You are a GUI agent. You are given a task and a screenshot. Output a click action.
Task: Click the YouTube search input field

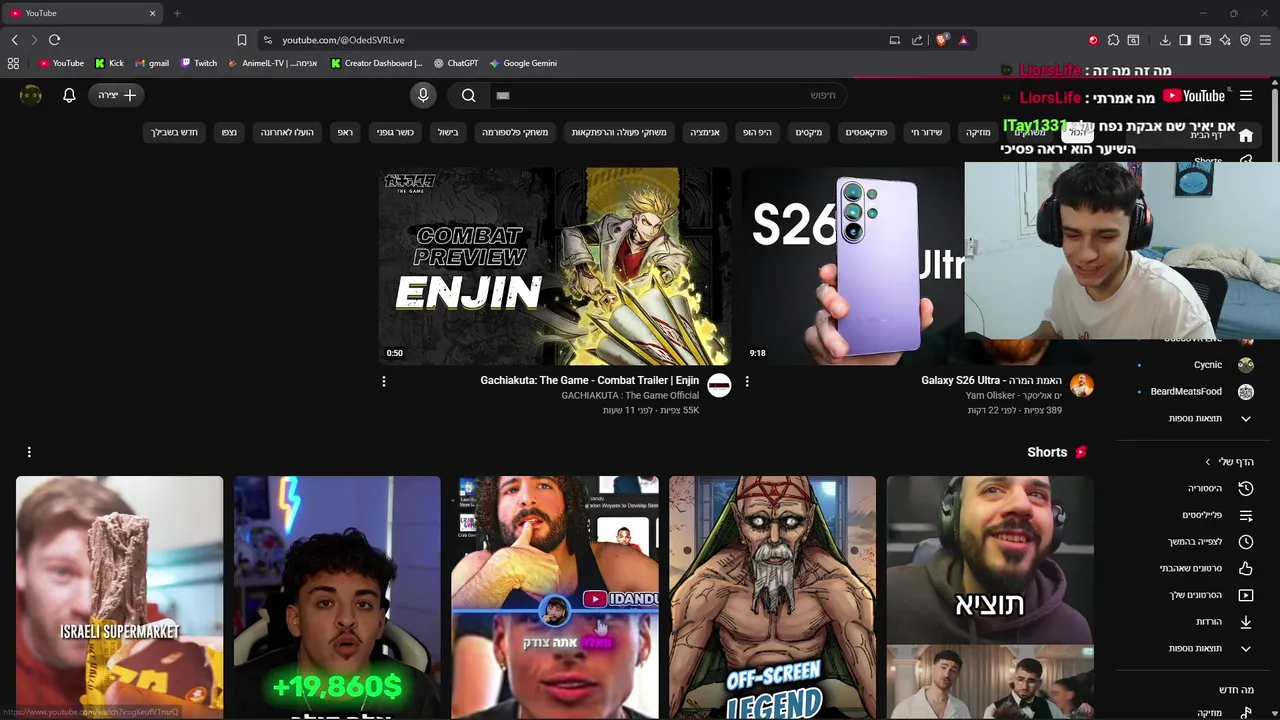point(668,95)
